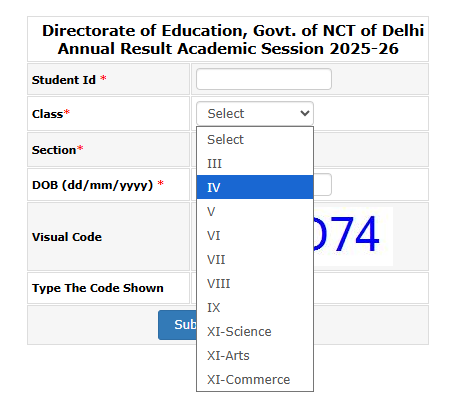Screen dimensions: 472x404
Task: Click the blue visual code captcha image
Action: click(353, 236)
